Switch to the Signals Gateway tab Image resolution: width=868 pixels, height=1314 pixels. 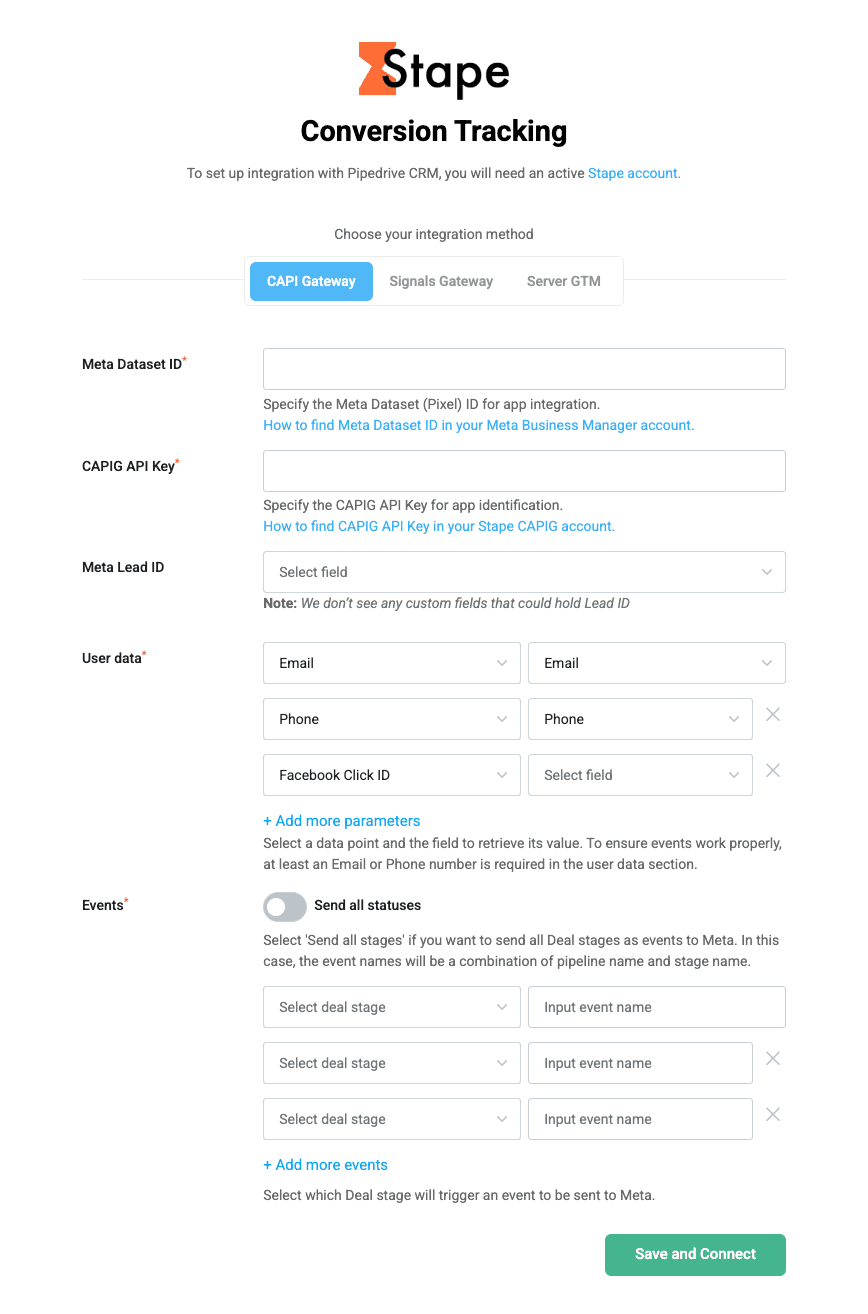coord(441,281)
